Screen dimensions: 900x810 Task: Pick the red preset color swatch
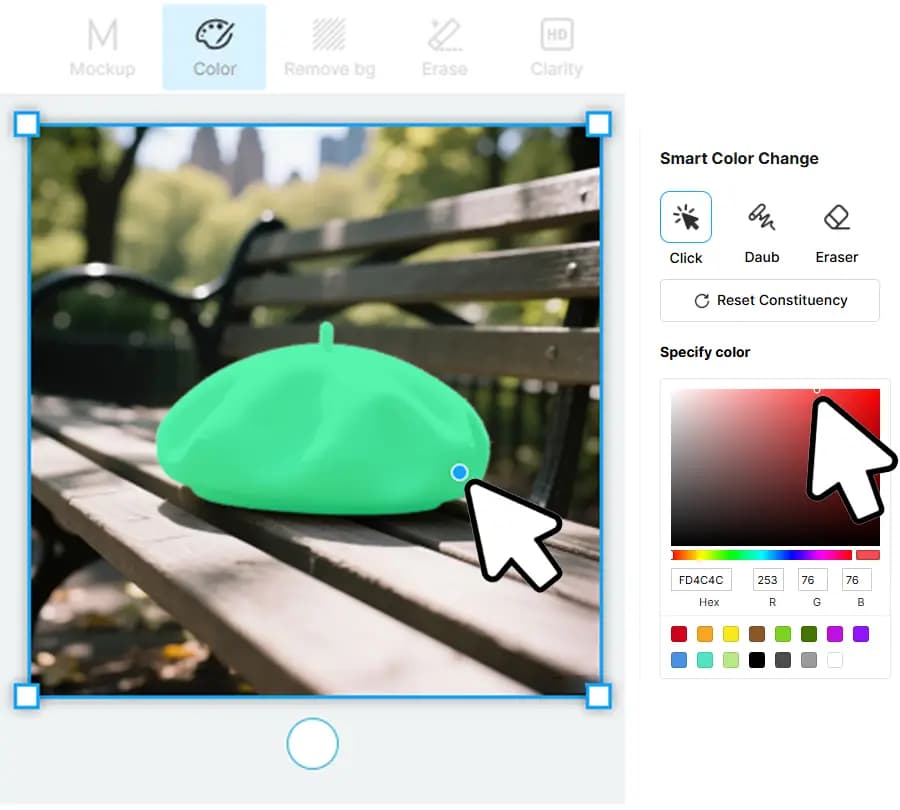679,634
